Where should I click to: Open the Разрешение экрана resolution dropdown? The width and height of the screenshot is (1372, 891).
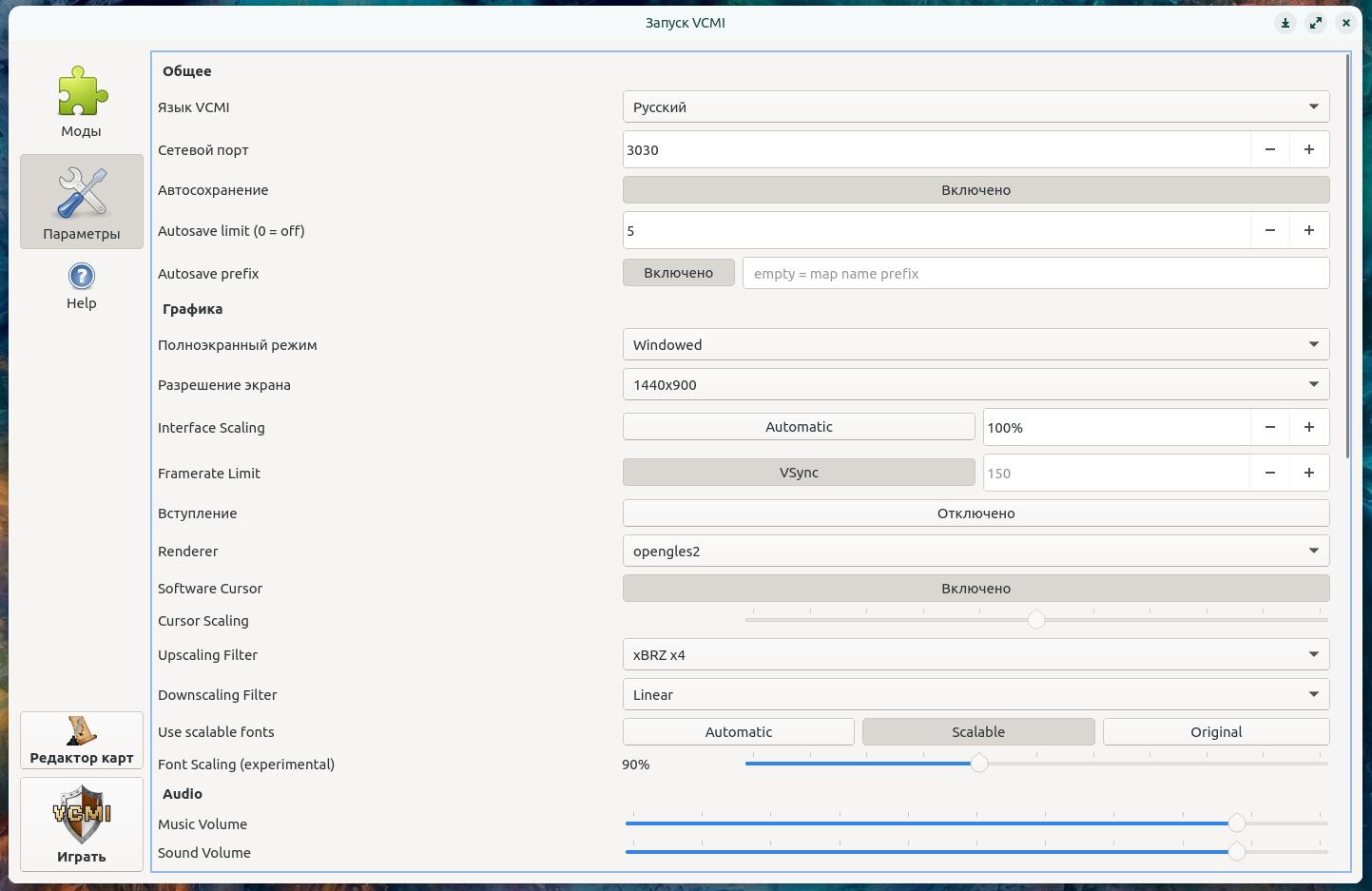click(x=976, y=385)
